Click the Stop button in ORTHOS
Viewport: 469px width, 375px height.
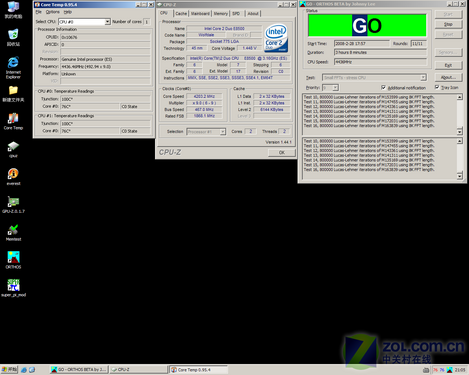click(448, 24)
